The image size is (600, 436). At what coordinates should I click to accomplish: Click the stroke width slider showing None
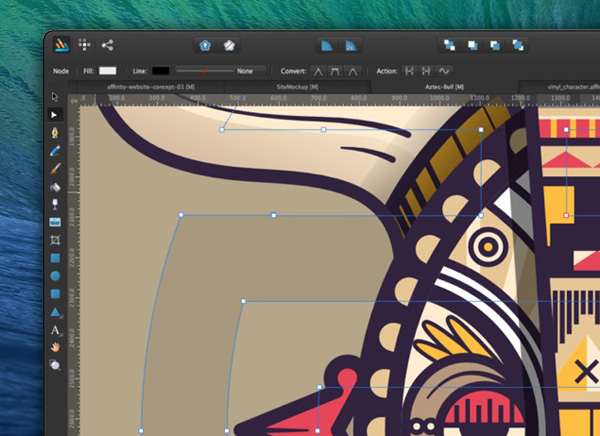220,71
